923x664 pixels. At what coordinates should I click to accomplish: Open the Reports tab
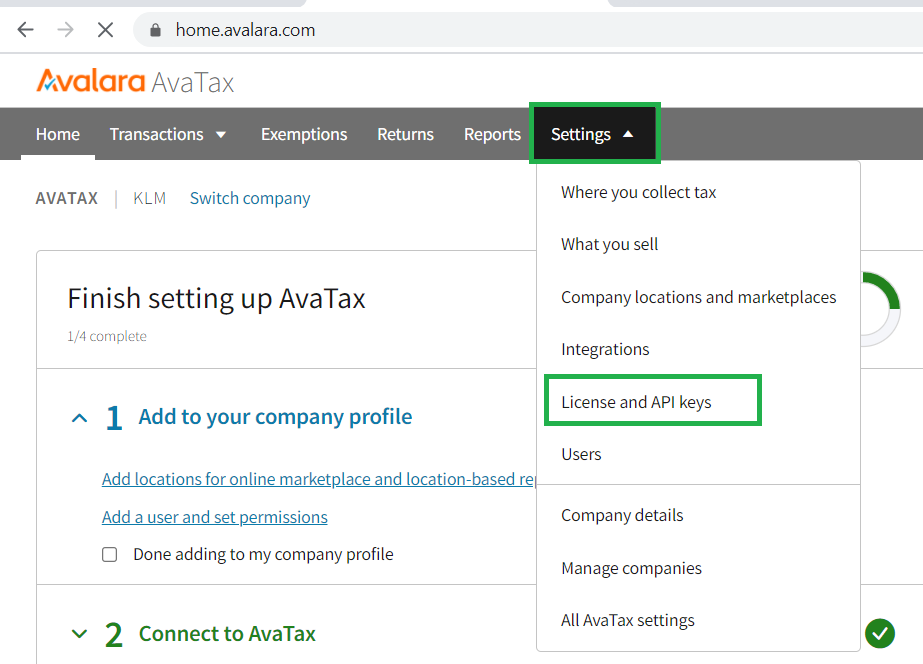click(x=492, y=134)
